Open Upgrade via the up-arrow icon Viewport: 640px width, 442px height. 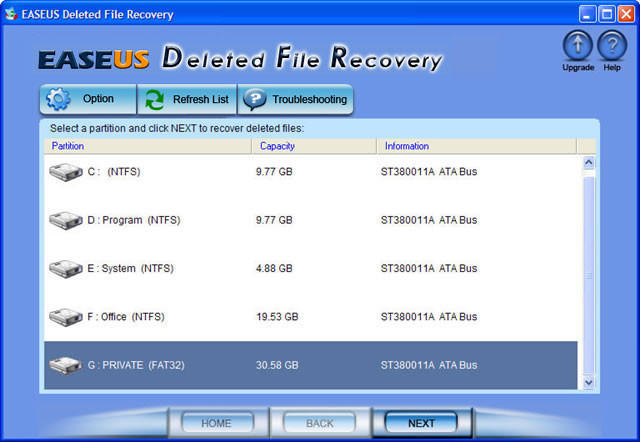coord(578,45)
